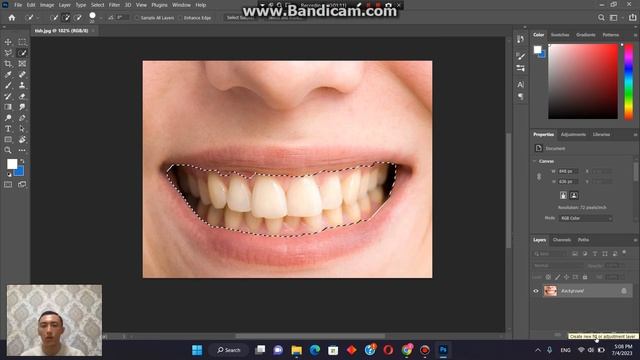The width and height of the screenshot is (640, 360).
Task: Open the Image menu
Action: pos(47,5)
